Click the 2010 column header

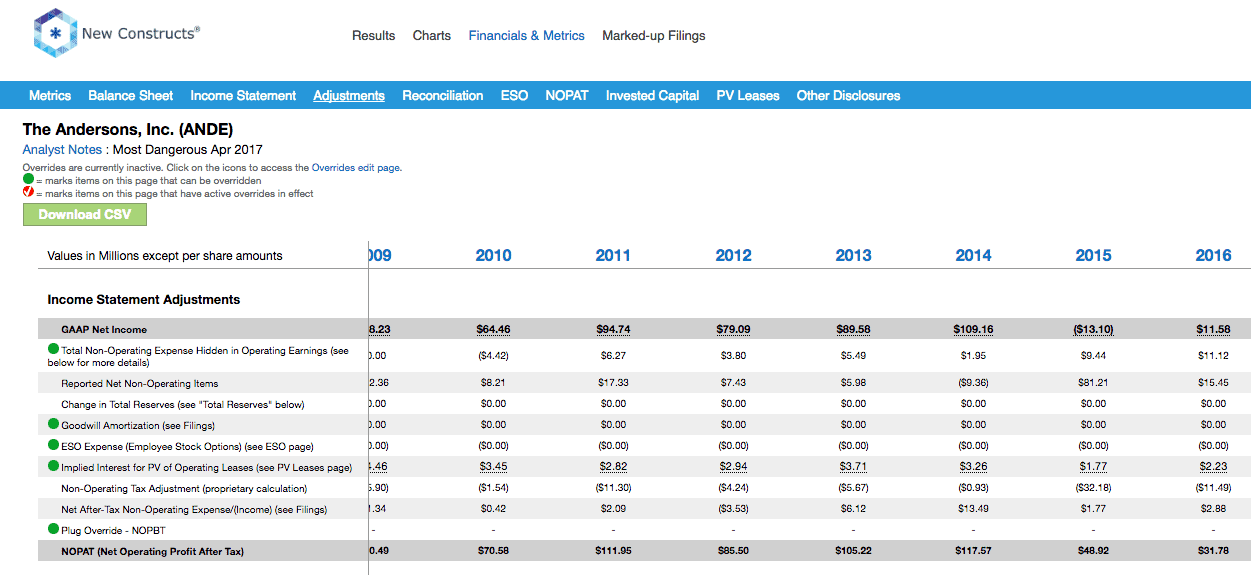493,255
